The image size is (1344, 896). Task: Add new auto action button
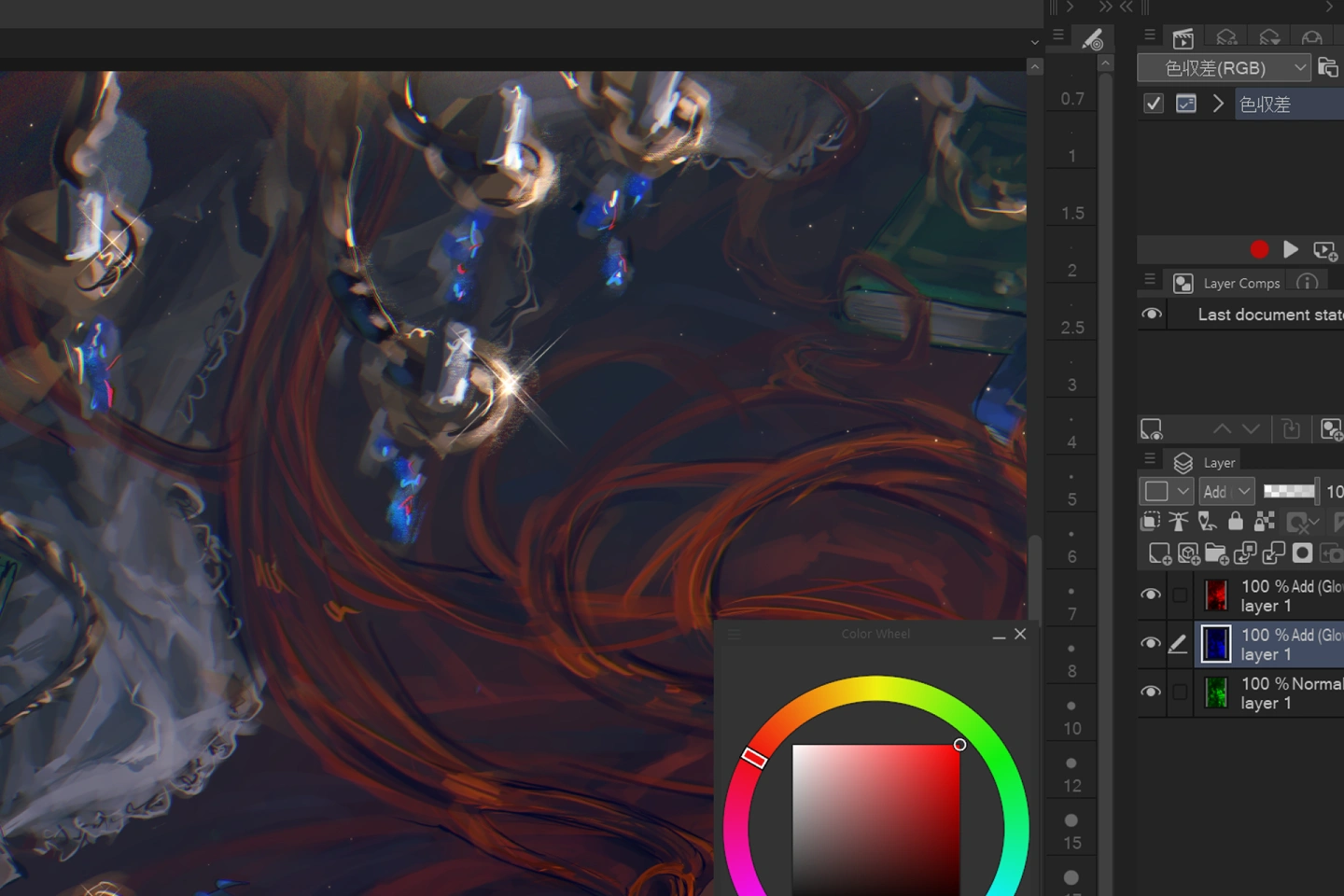1325,250
